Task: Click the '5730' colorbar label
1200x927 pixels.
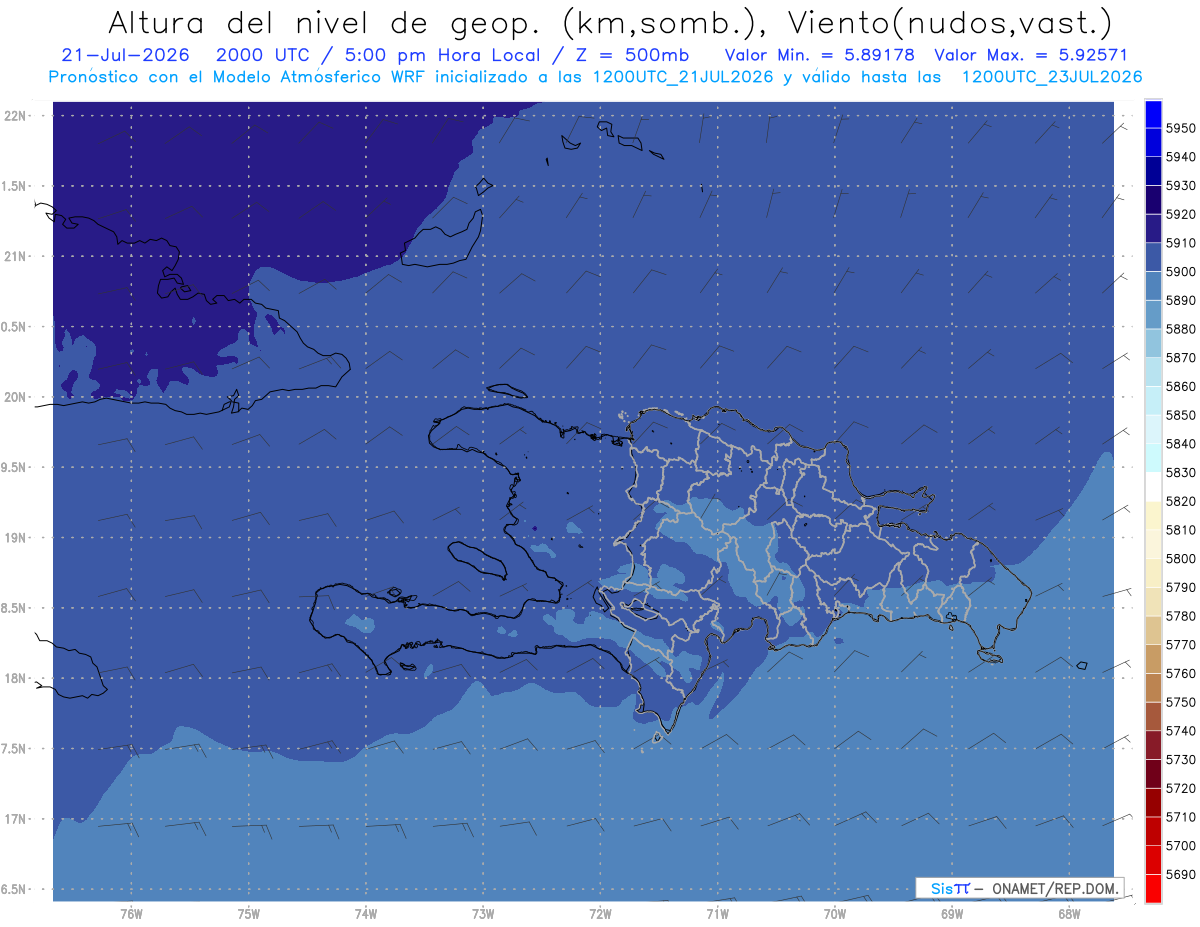Action: click(x=1181, y=759)
